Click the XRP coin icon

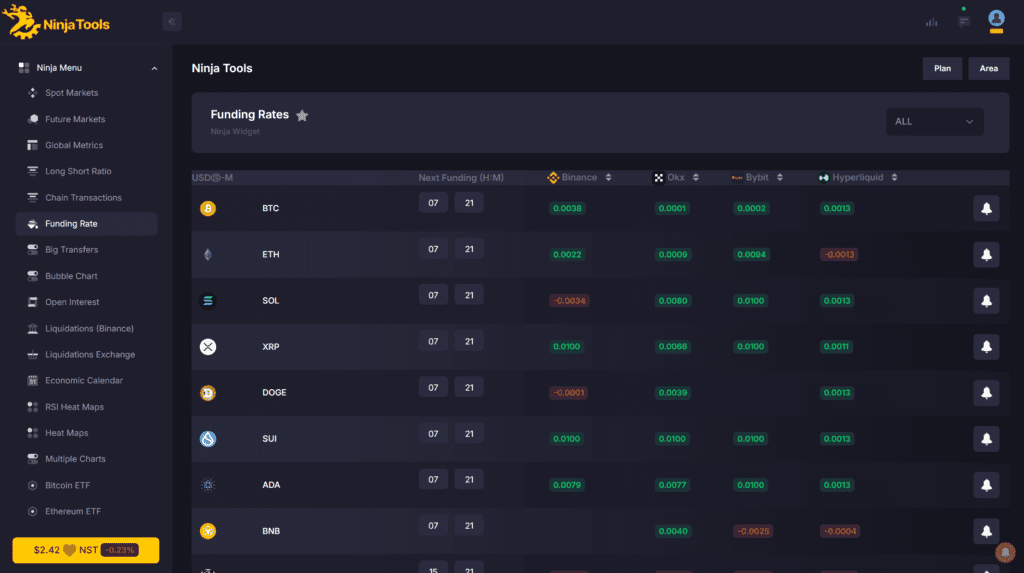click(208, 347)
